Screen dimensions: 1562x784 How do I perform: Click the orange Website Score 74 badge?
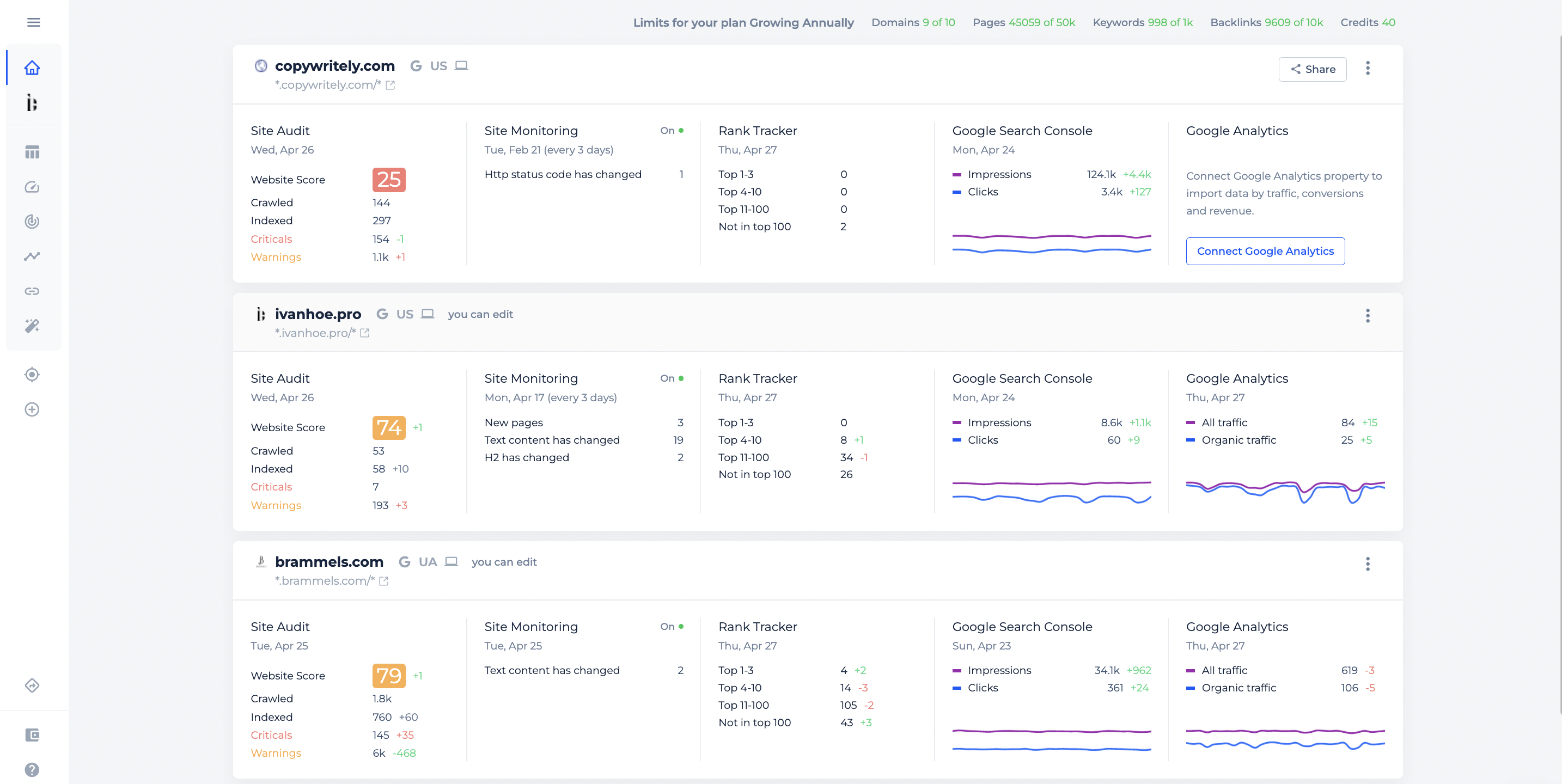point(389,427)
